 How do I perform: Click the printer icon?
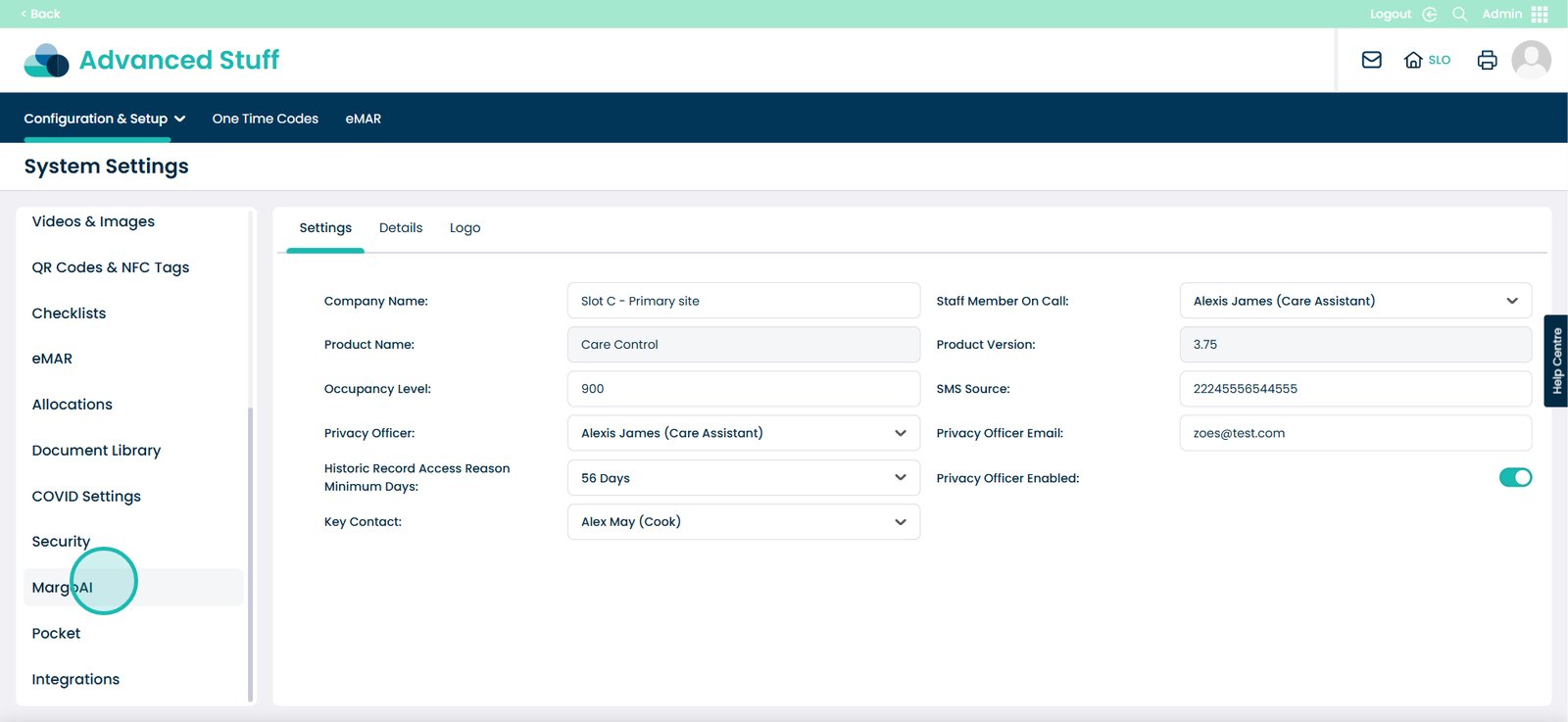coord(1487,60)
